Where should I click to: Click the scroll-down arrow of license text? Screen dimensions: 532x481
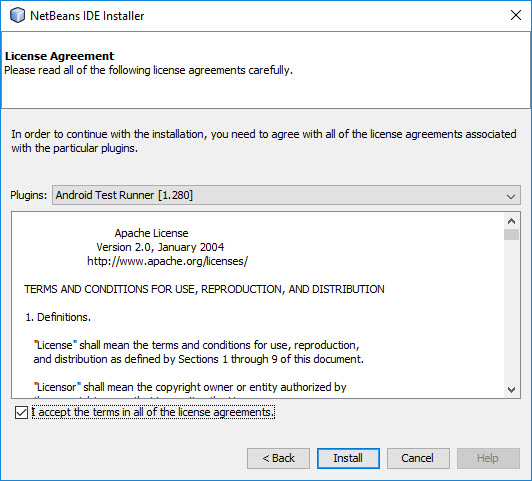click(511, 390)
